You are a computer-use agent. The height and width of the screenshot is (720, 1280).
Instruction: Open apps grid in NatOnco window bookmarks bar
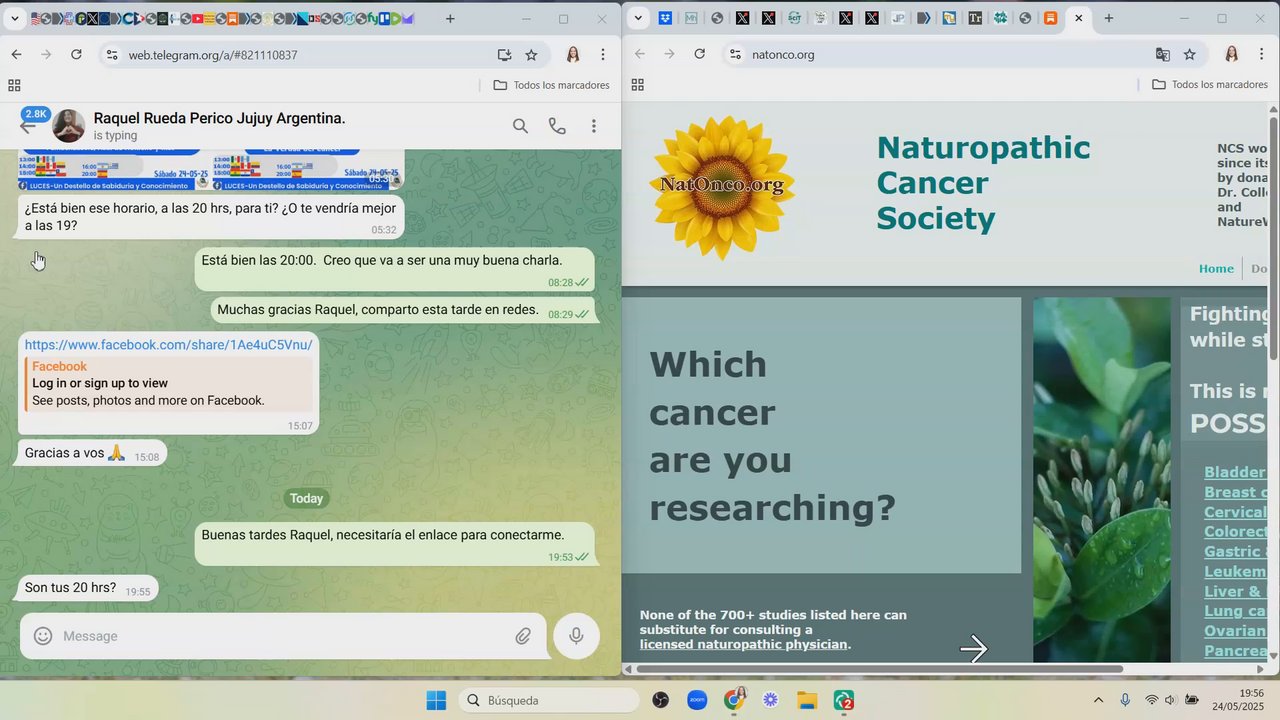(638, 84)
